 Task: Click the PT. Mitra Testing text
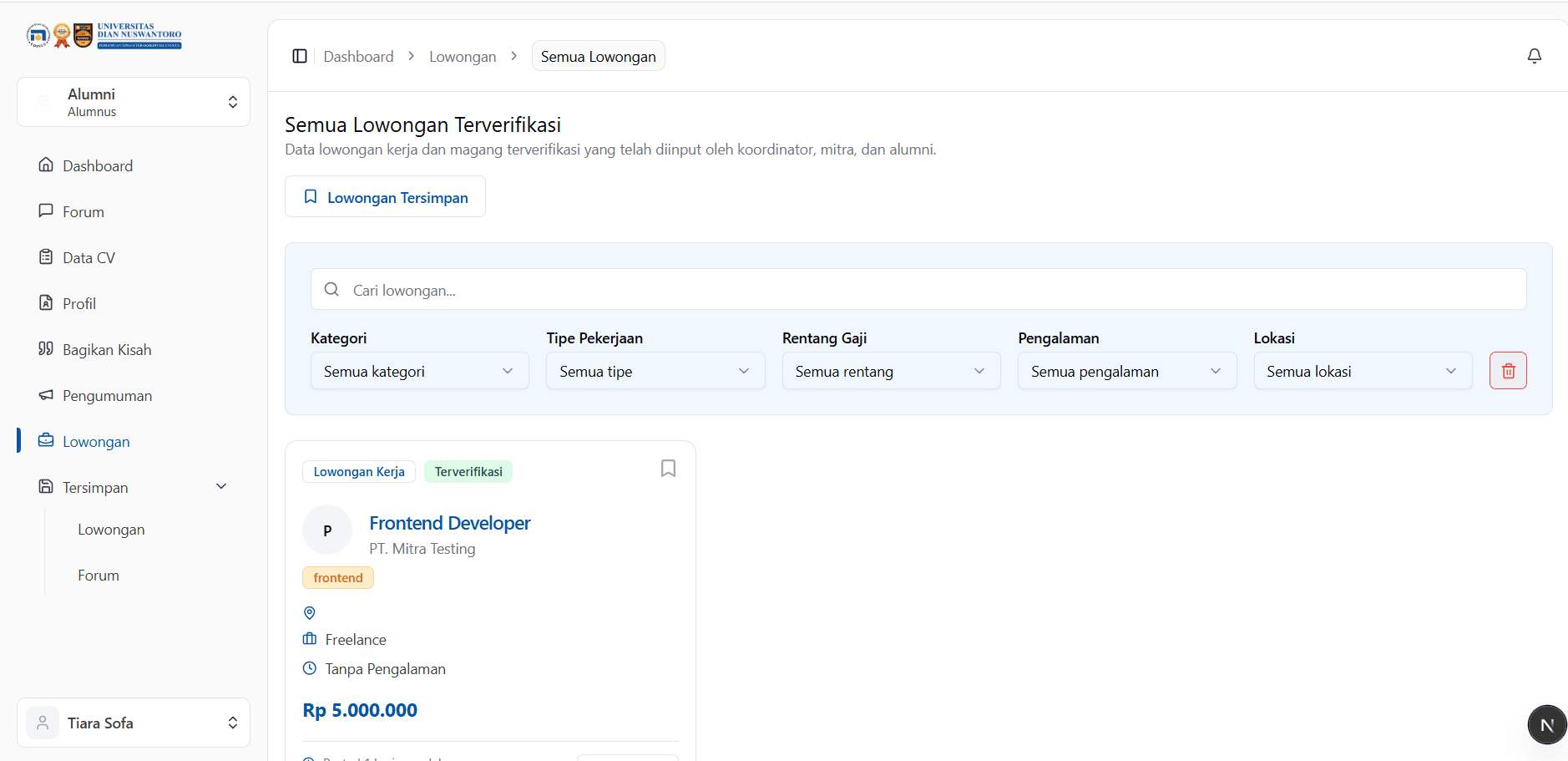point(422,549)
